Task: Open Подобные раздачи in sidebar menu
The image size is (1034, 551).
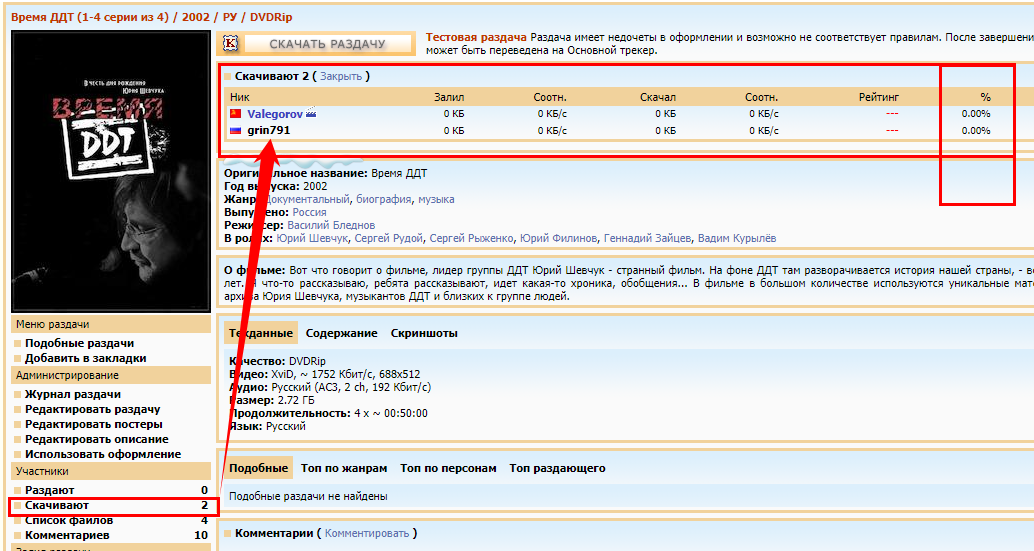Action: coord(79,343)
